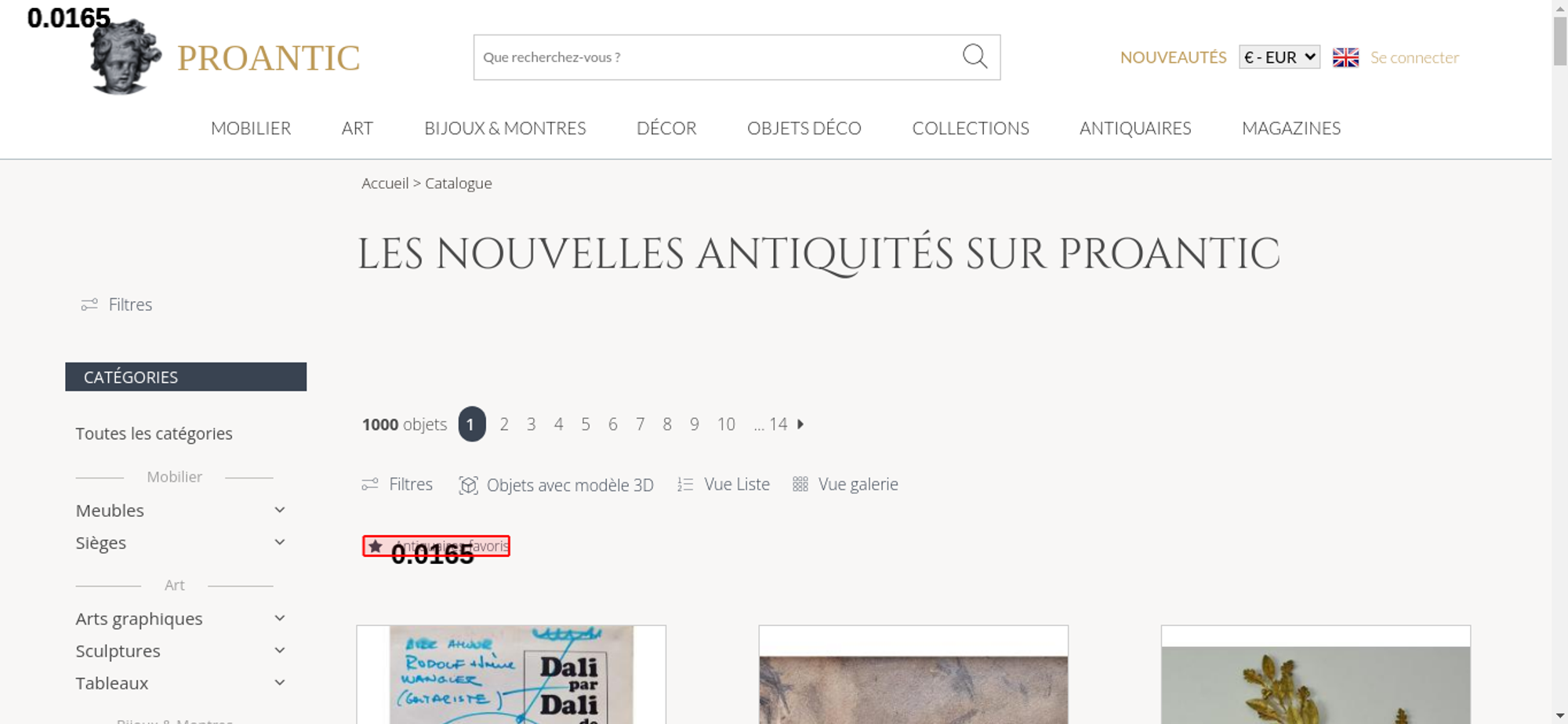This screenshot has height=724, width=1568.
Task: Switch to Vue Liste layout
Action: 724,485
